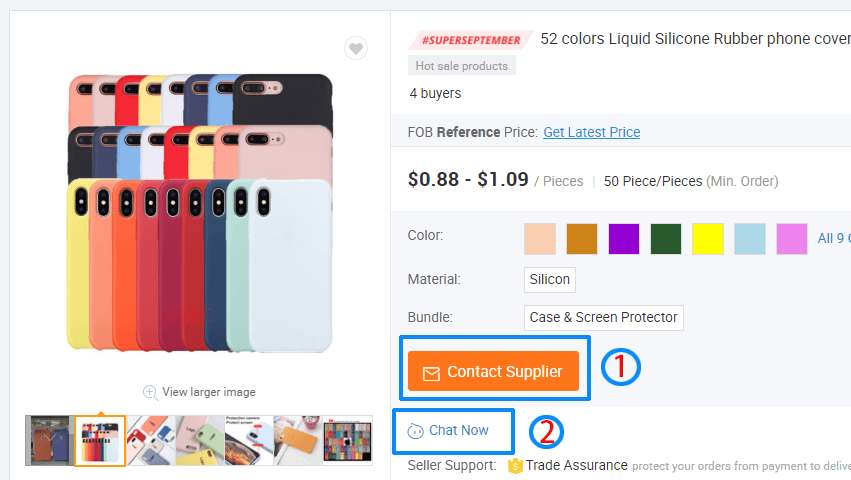Click the #SUPERSEPTEMBER promotion badge
The height and width of the screenshot is (480, 851).
pos(470,40)
